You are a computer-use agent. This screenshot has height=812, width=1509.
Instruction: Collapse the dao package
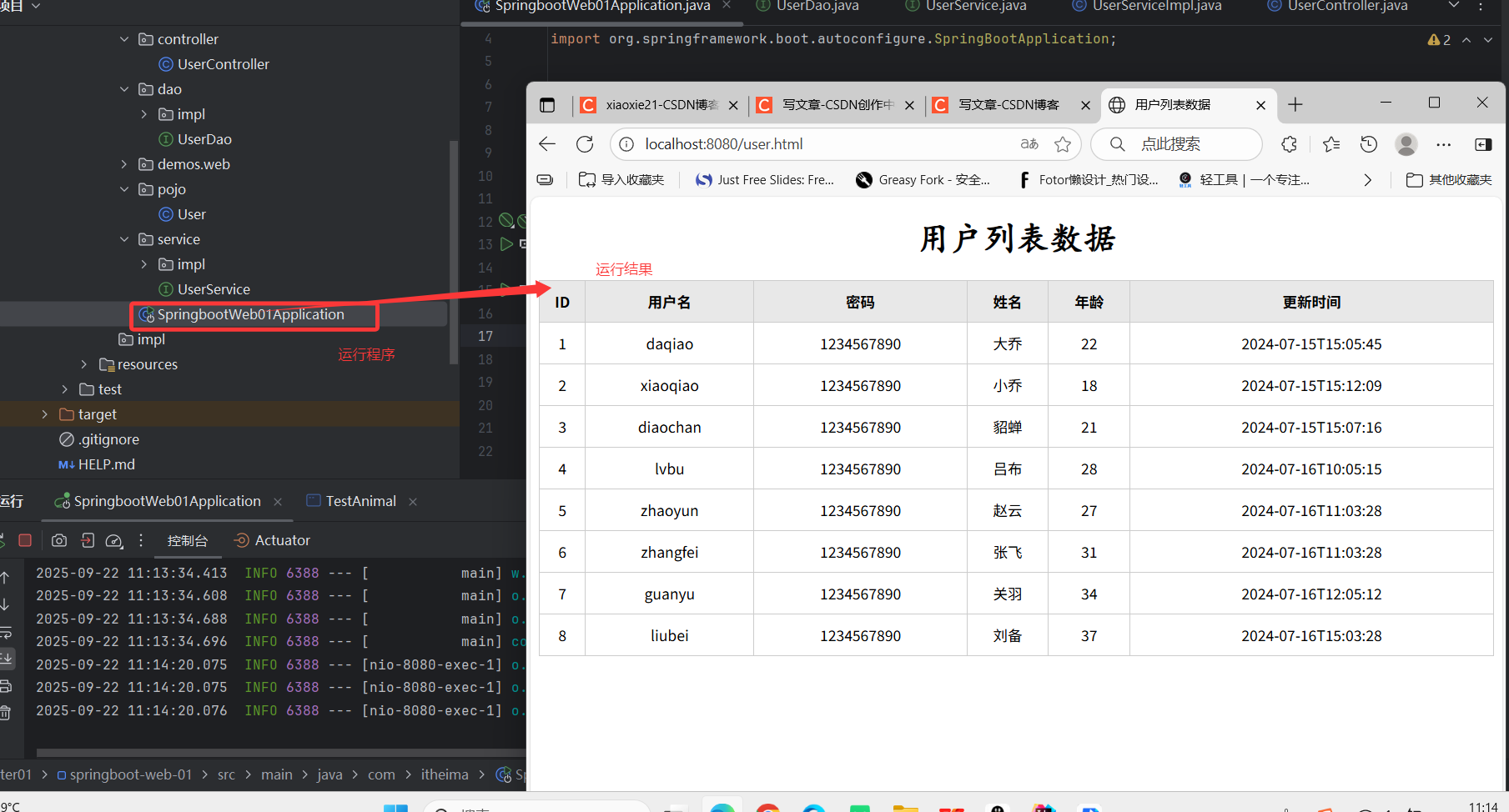(124, 89)
